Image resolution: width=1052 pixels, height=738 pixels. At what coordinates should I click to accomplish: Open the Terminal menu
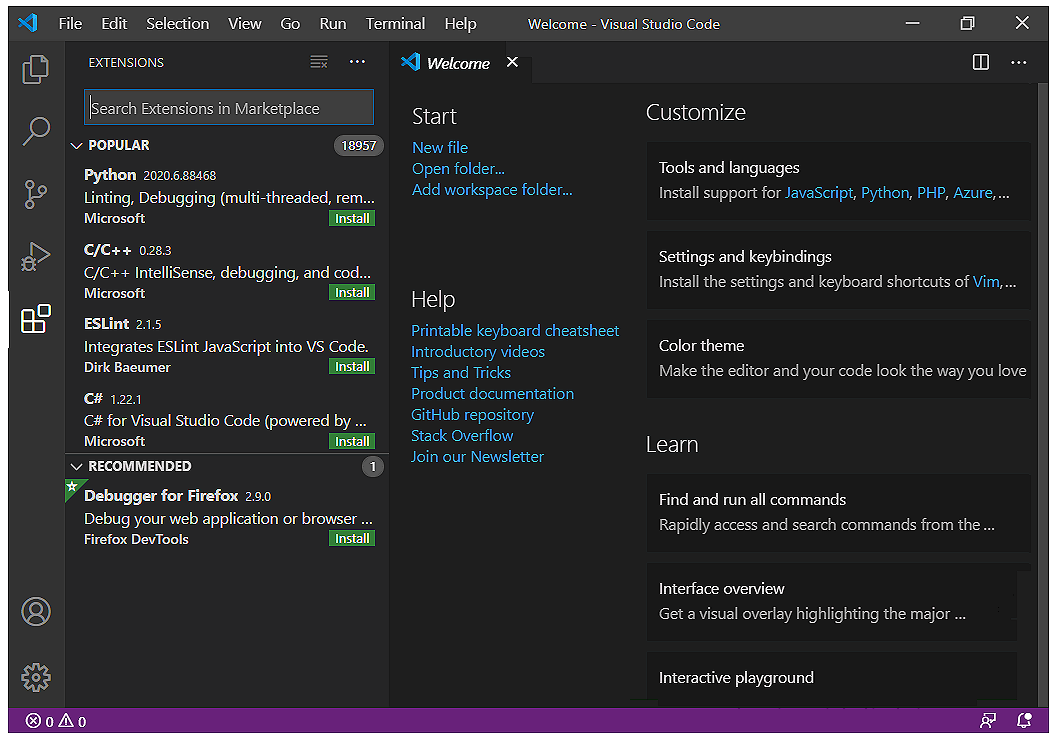tap(395, 23)
